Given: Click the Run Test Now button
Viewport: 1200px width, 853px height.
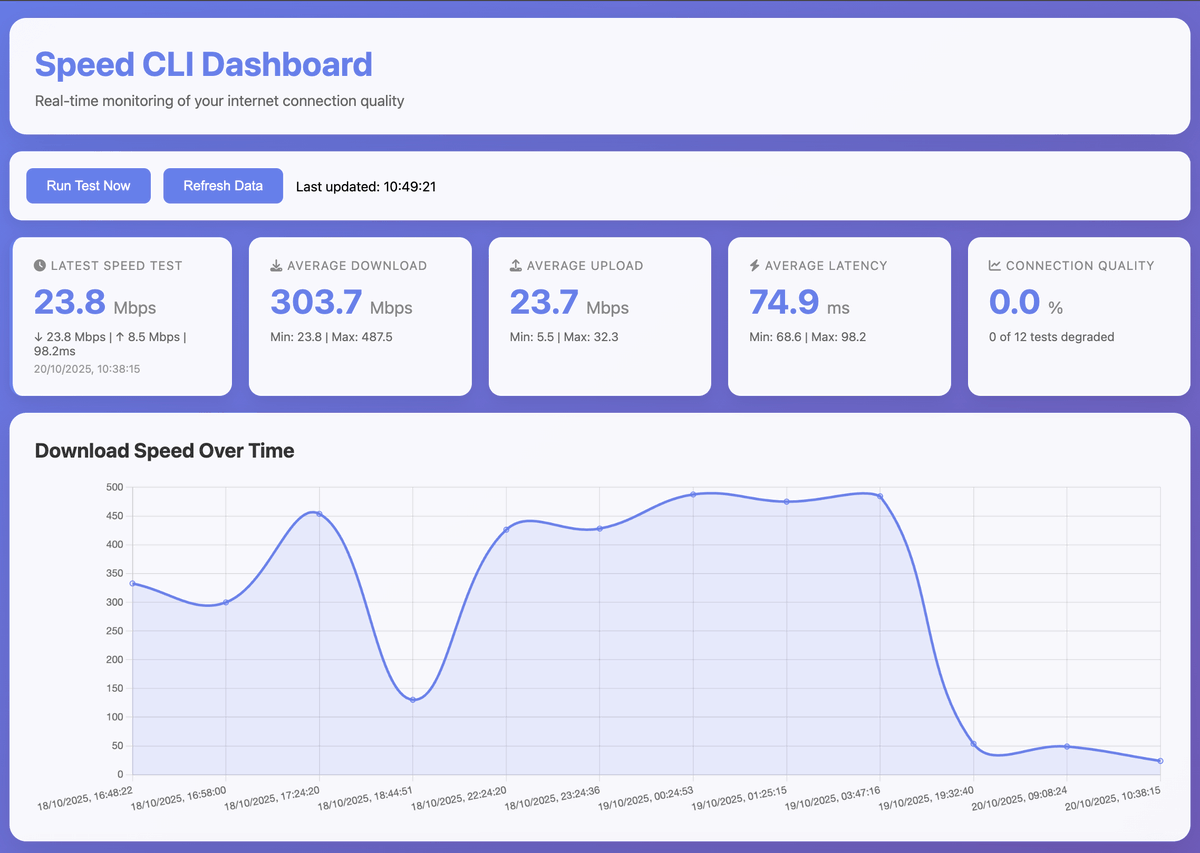Looking at the screenshot, I should click(x=88, y=185).
